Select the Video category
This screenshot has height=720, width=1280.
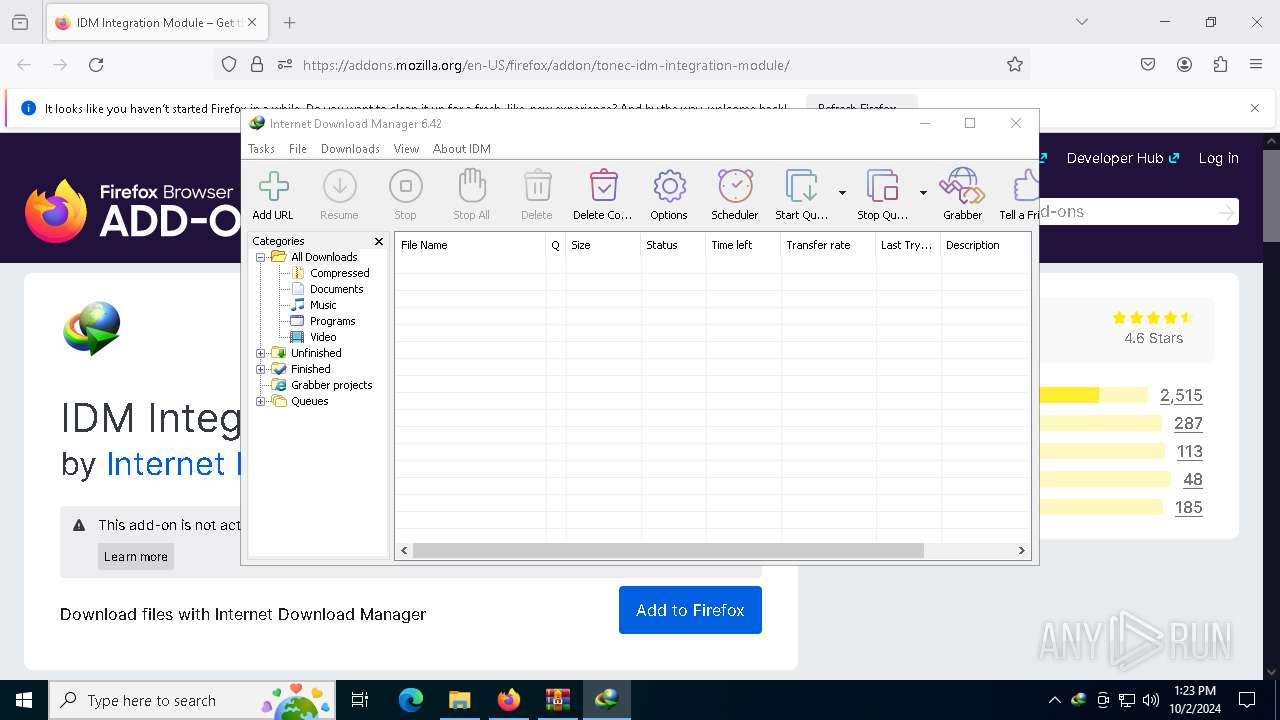(323, 337)
